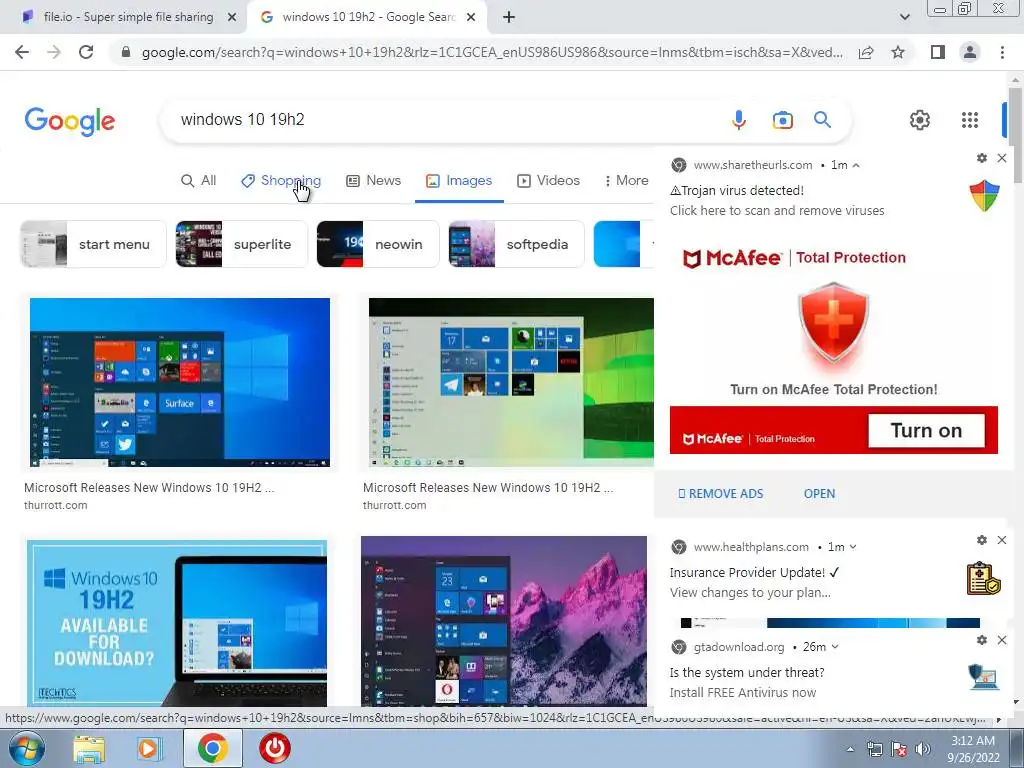Open Google quick settings gear
The image size is (1024, 768).
point(920,120)
